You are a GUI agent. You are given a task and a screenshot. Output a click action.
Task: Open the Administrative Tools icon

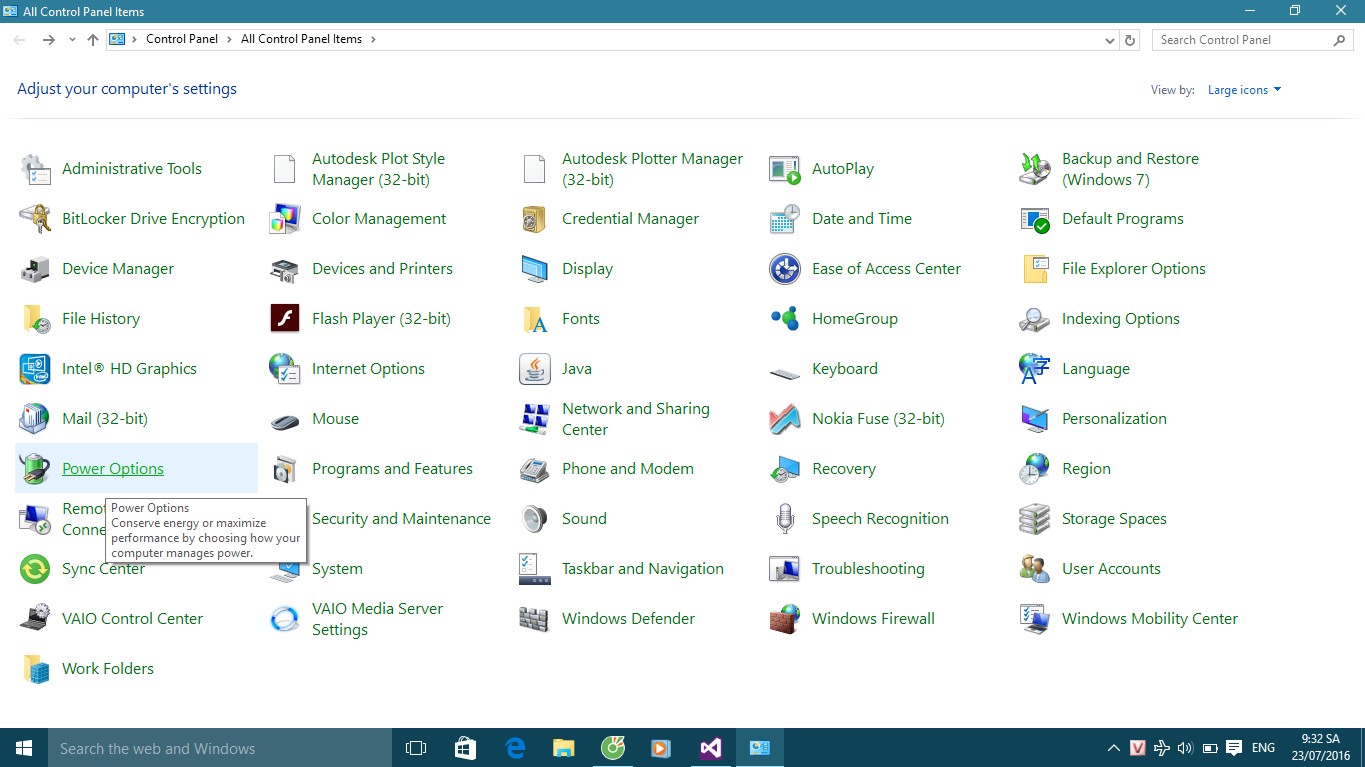click(x=35, y=169)
